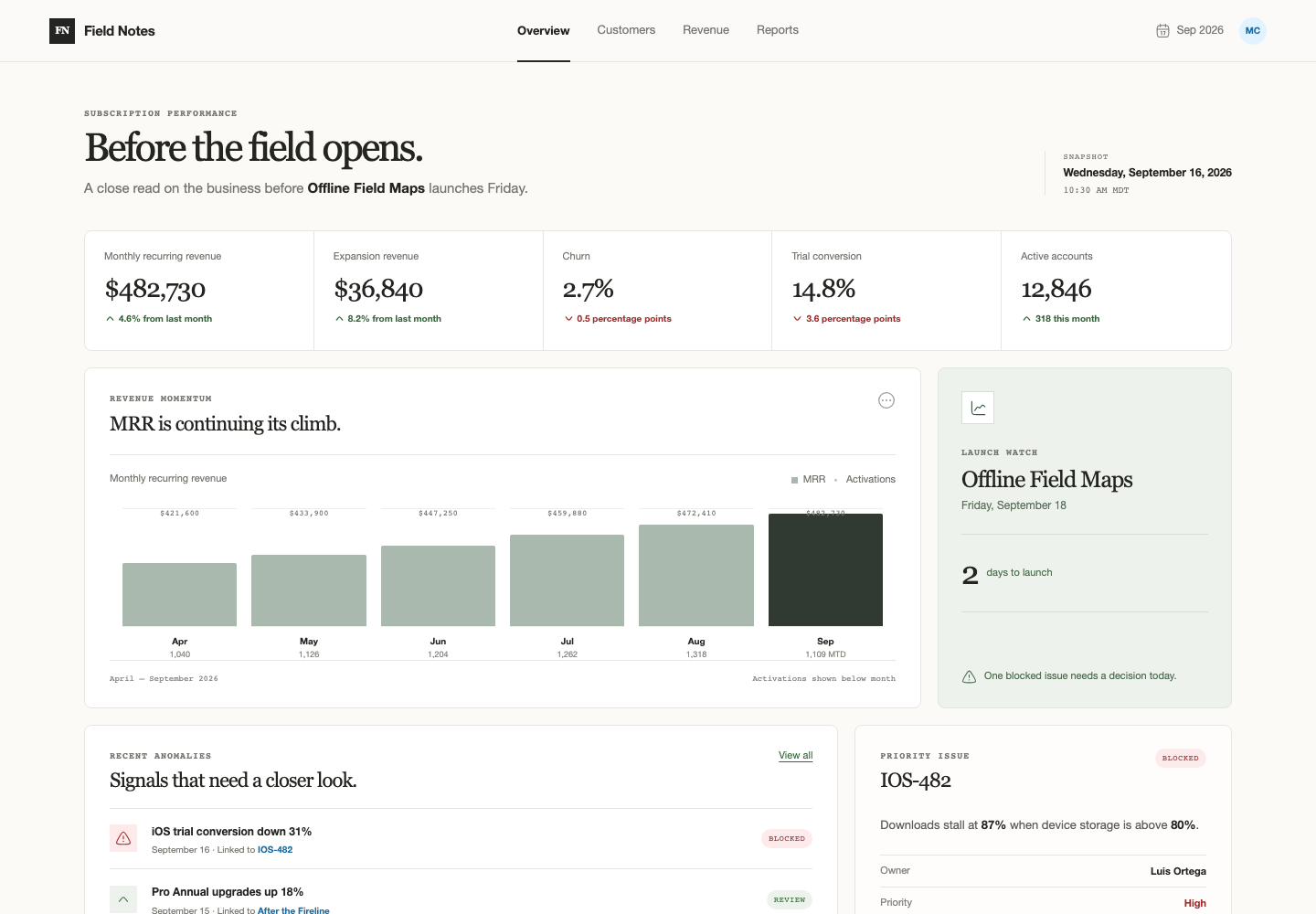
Task: Click the 2.7% churn value
Action: tap(589, 290)
